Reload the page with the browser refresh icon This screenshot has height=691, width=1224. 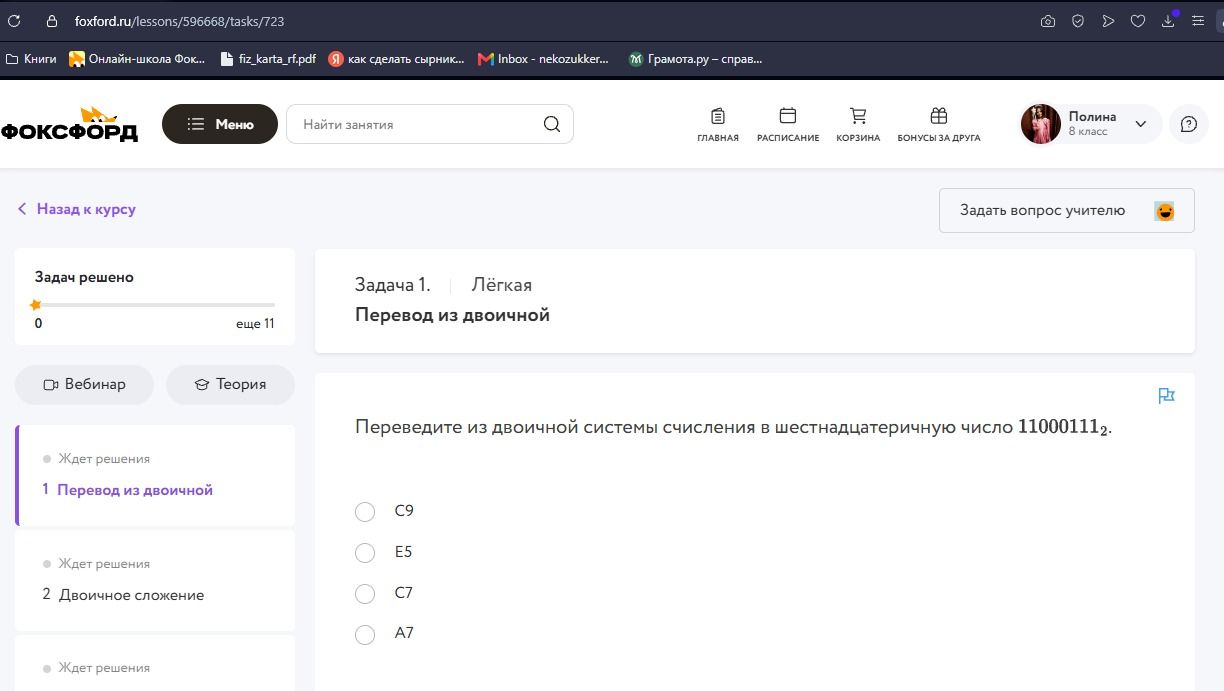tap(14, 21)
